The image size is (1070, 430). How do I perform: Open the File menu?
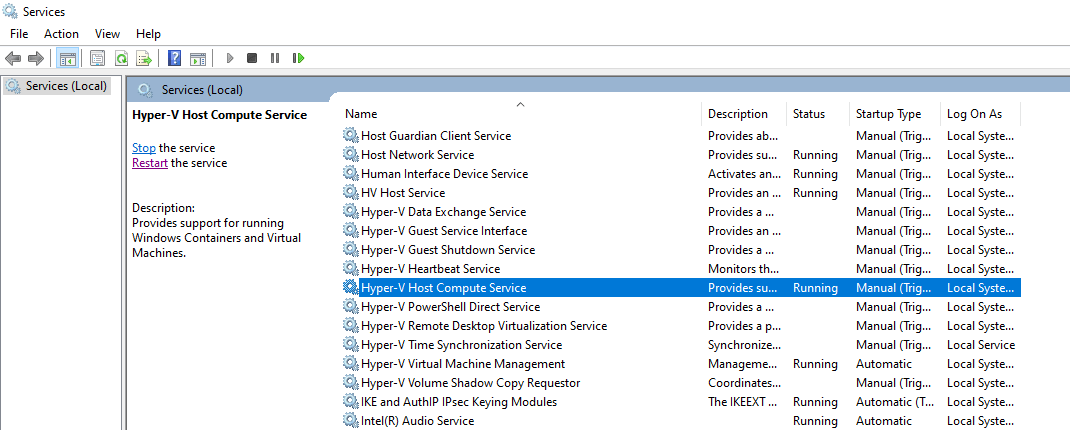coord(19,33)
